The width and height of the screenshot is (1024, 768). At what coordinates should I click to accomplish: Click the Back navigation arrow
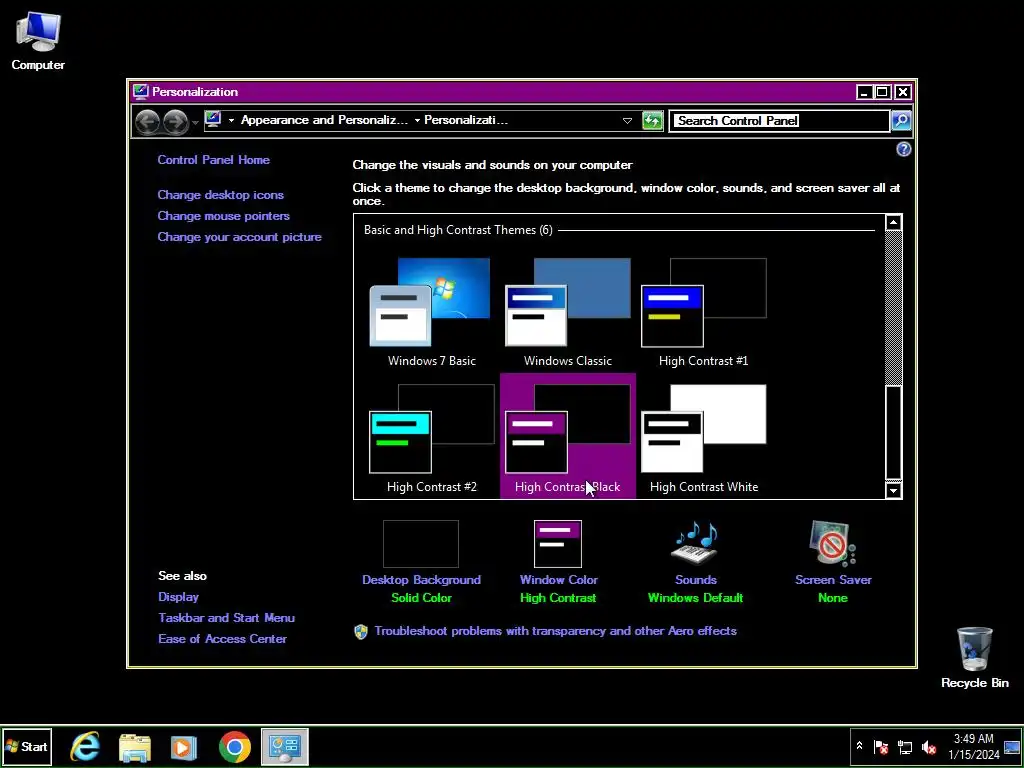coord(148,121)
